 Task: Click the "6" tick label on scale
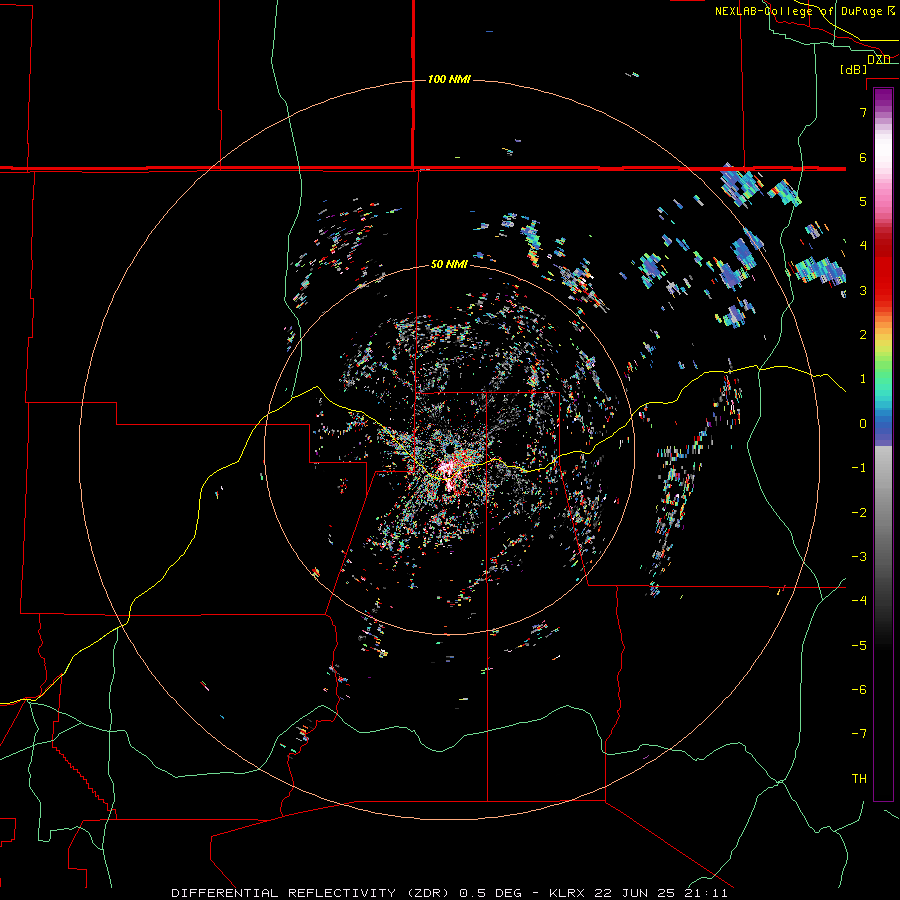click(x=863, y=157)
